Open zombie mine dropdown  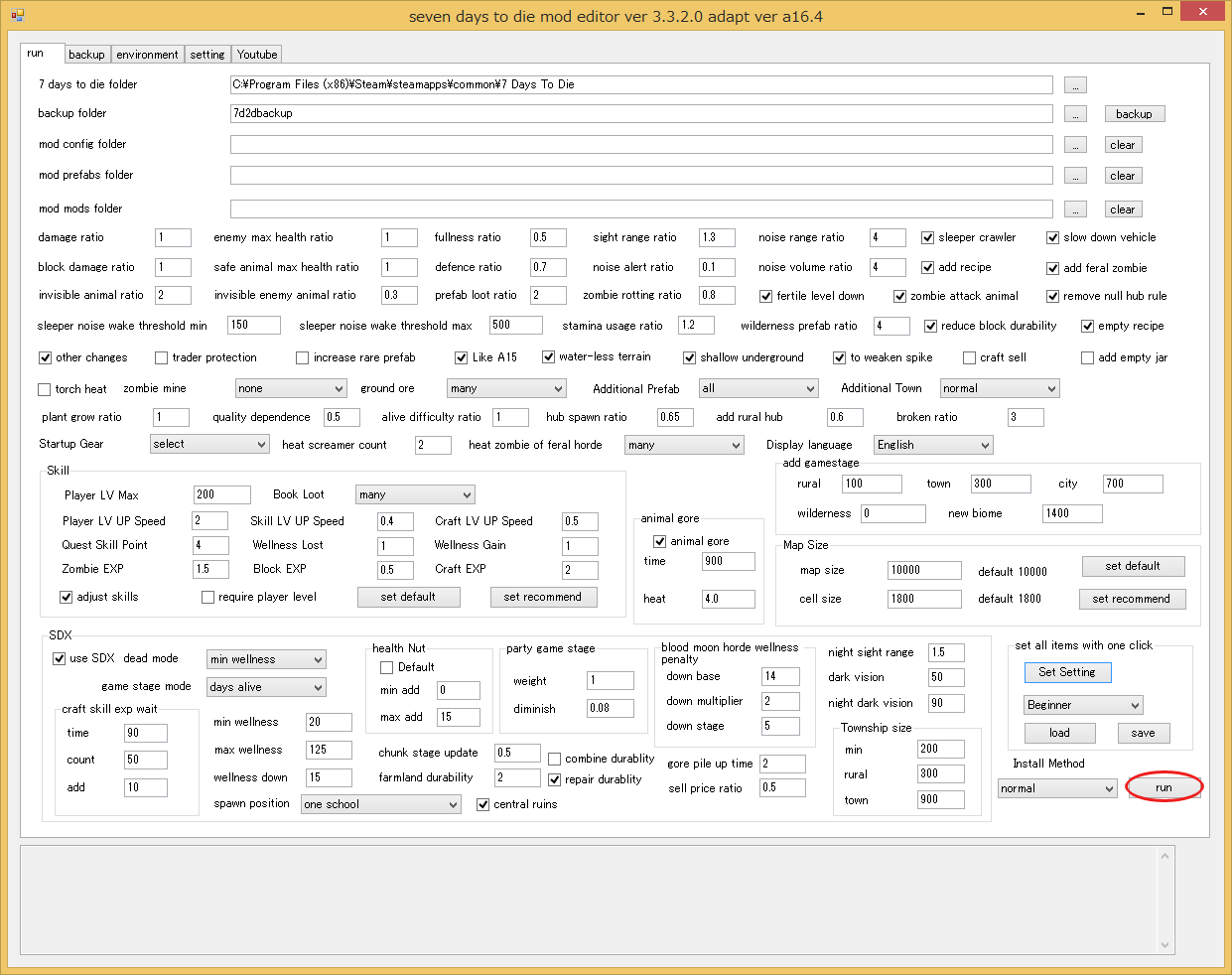click(291, 388)
